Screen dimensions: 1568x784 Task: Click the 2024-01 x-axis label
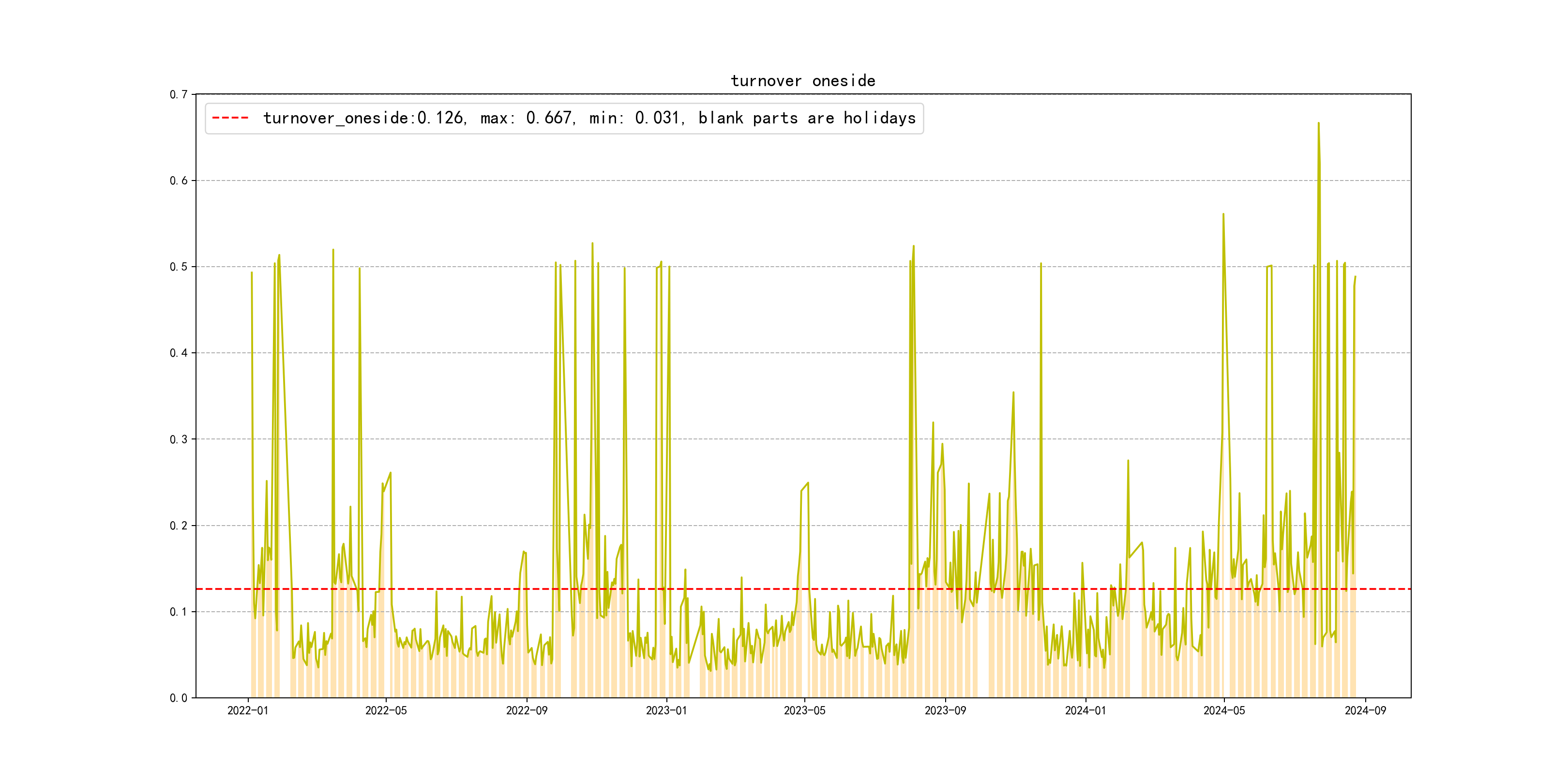pyautogui.click(x=1086, y=710)
